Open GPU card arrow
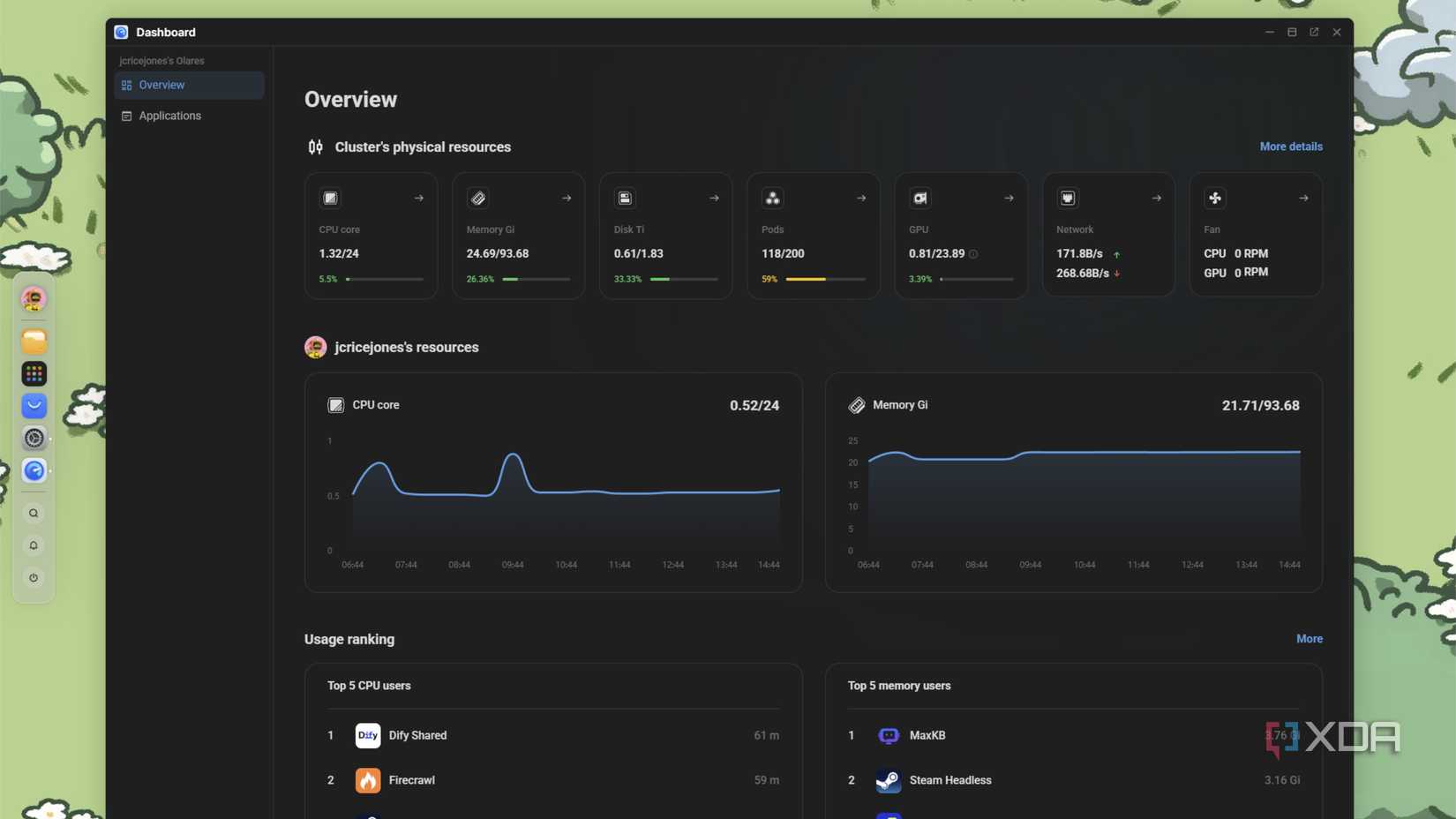Screen dimensions: 1456x819 click(x=1009, y=199)
